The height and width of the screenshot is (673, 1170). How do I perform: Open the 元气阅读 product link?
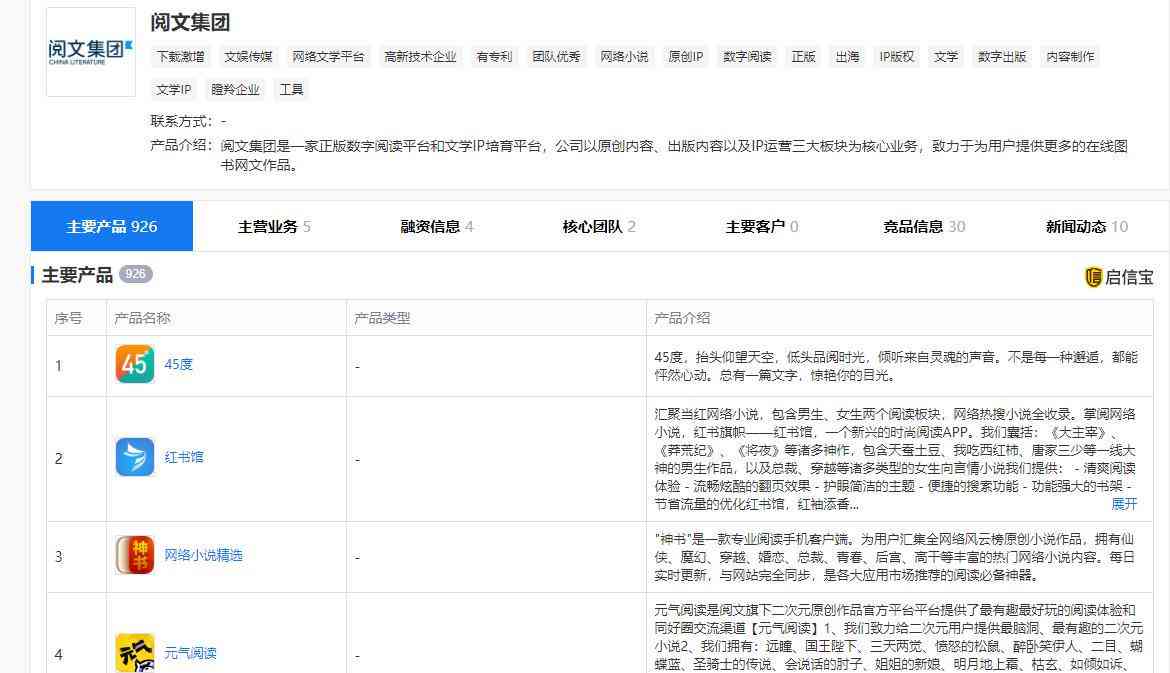190,653
